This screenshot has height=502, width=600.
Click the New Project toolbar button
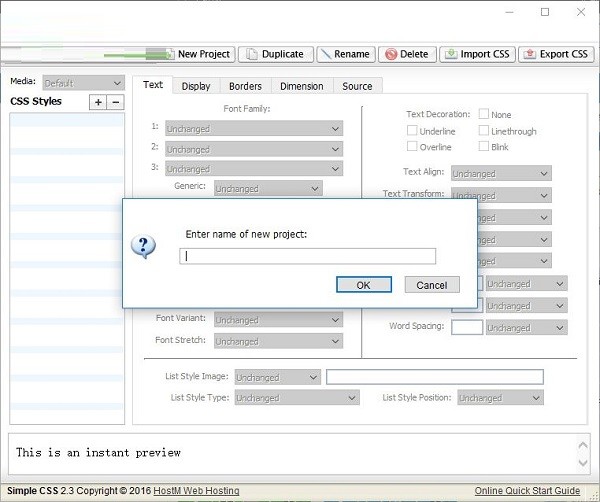coord(195,54)
